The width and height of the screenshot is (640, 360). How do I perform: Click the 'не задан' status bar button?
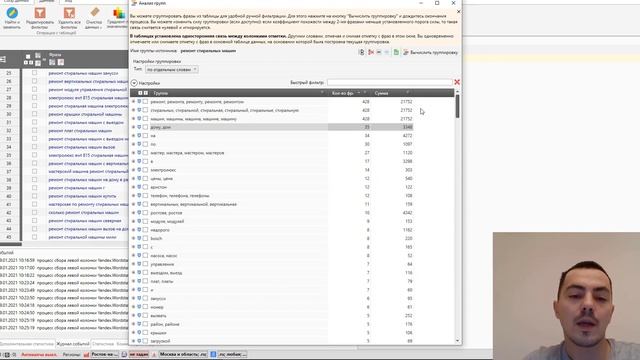tap(139, 354)
